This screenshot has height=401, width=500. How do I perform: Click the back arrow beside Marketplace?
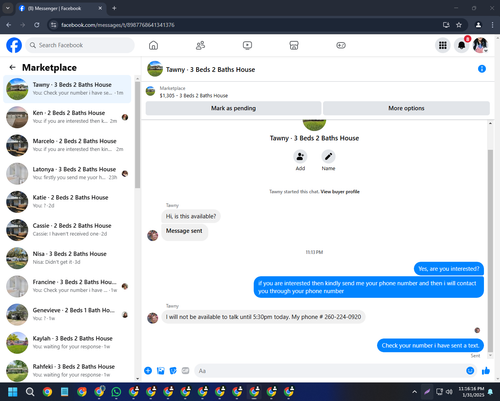tap(13, 67)
